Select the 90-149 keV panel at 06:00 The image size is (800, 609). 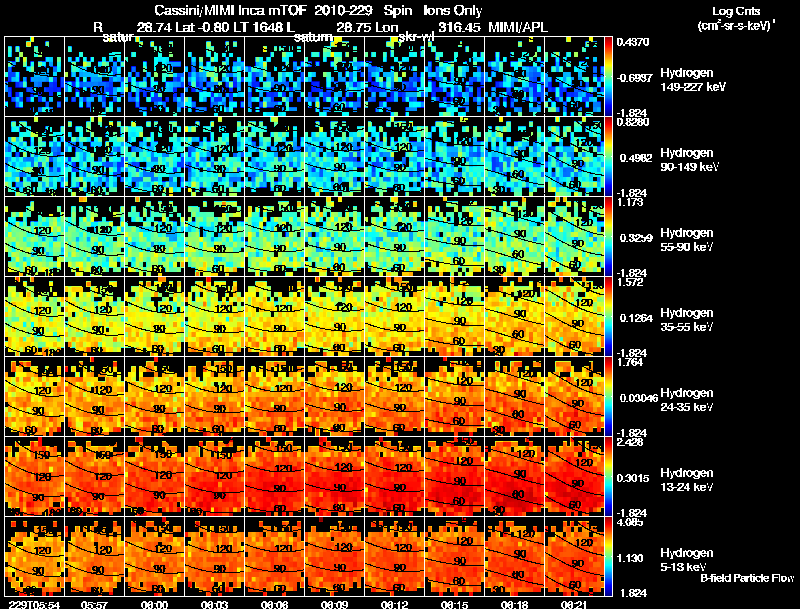[155, 157]
